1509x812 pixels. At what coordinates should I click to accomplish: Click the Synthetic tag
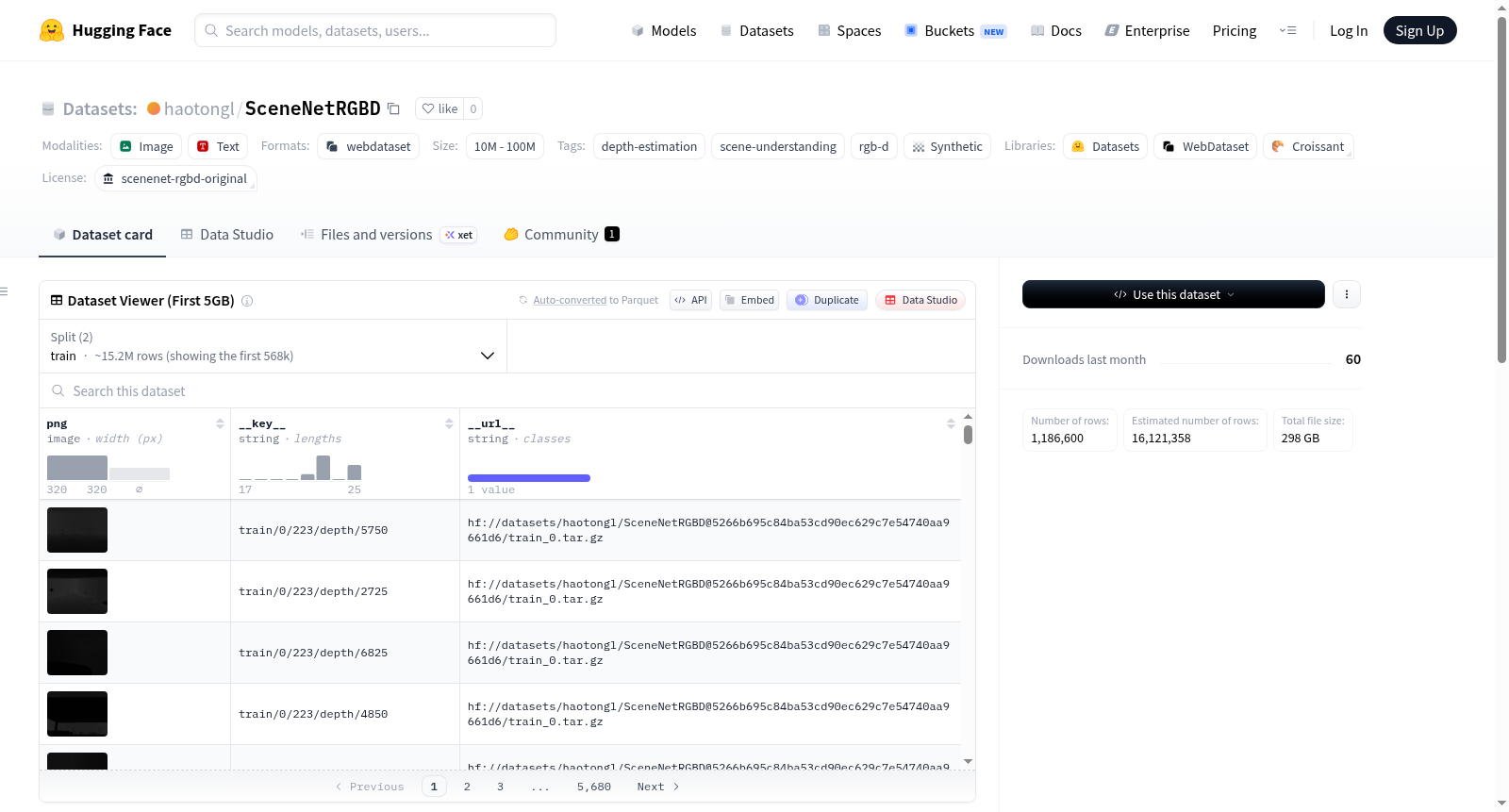pyautogui.click(x=947, y=146)
